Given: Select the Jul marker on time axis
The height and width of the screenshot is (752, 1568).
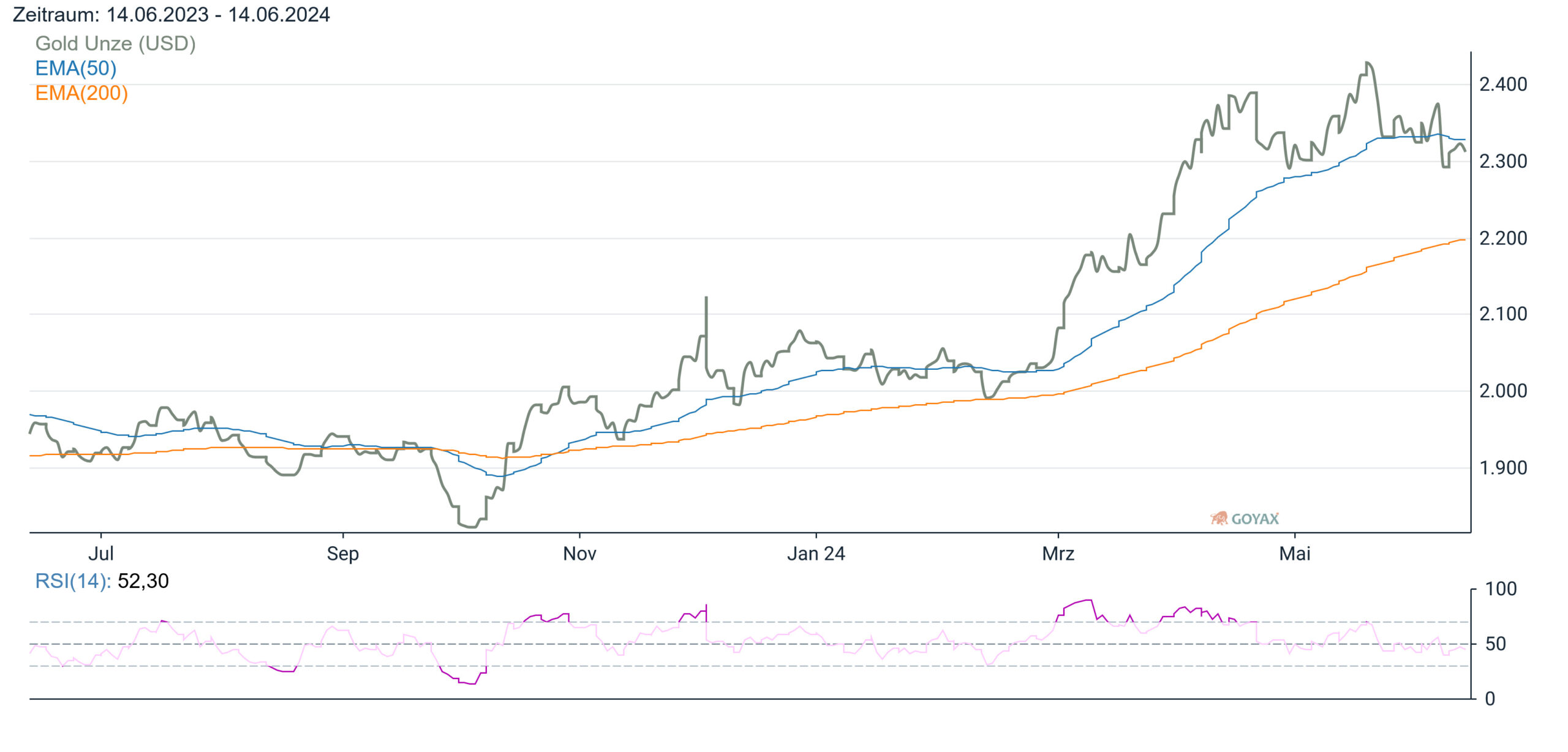Looking at the screenshot, I should [x=101, y=554].
